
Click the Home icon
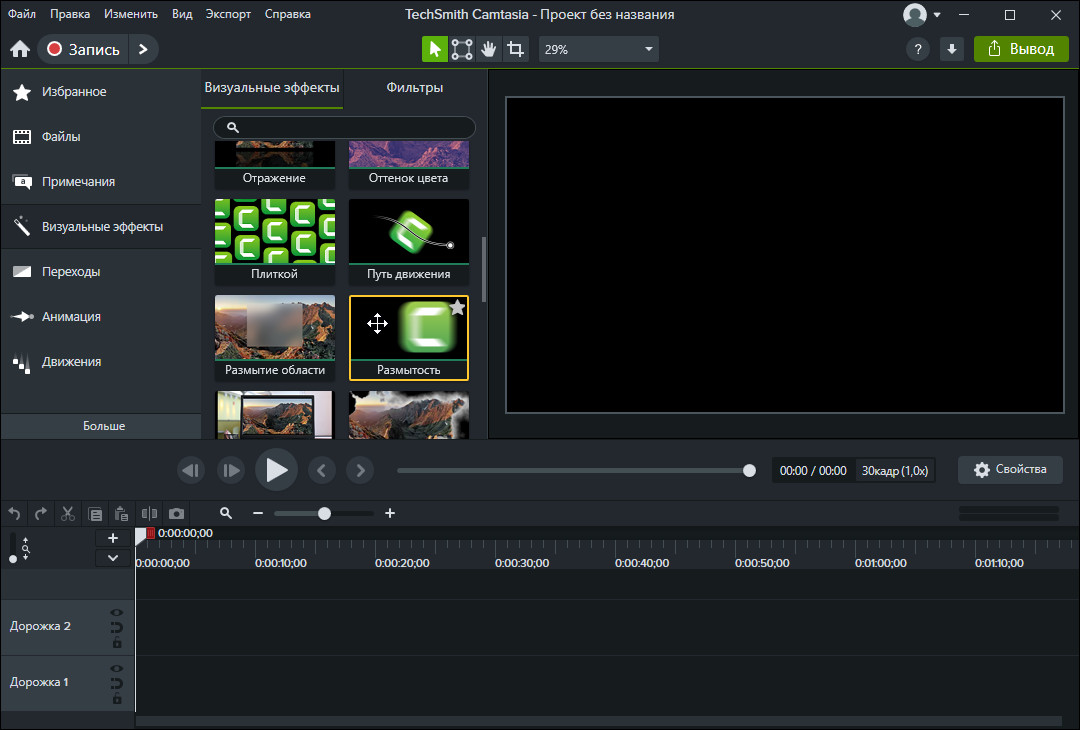click(19, 49)
